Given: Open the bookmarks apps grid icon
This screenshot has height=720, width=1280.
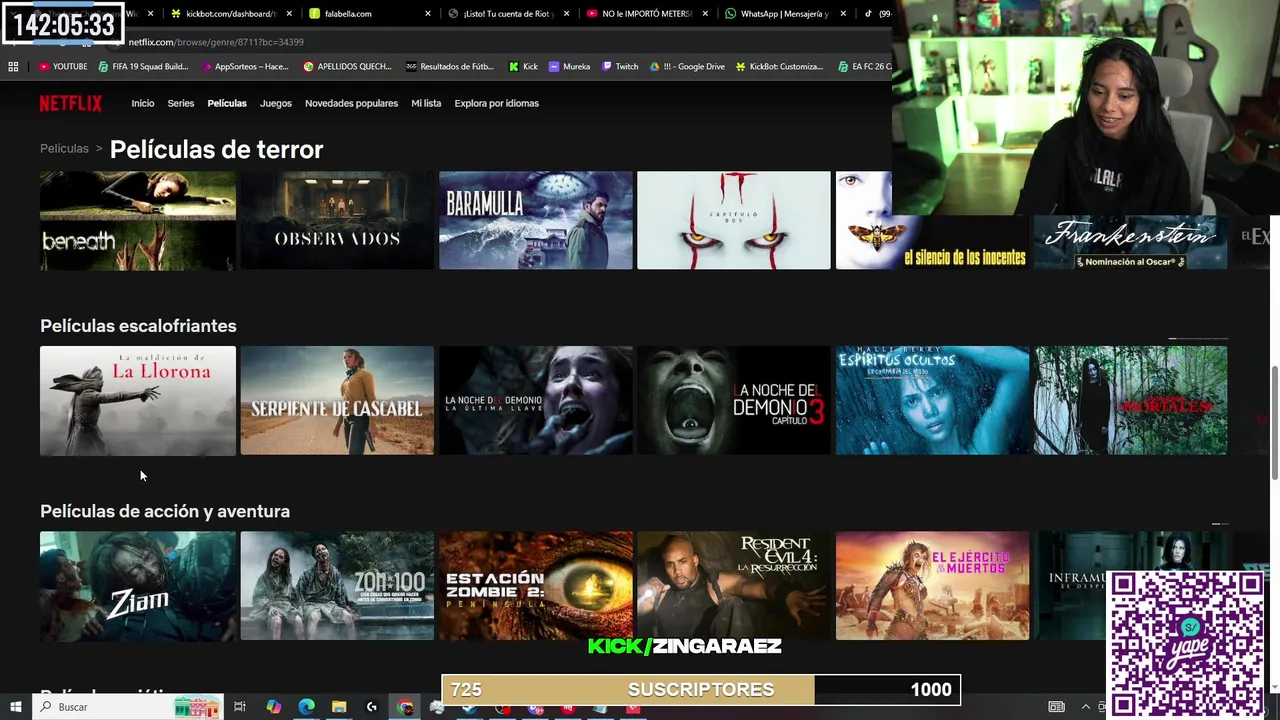Looking at the screenshot, I should (x=13, y=66).
